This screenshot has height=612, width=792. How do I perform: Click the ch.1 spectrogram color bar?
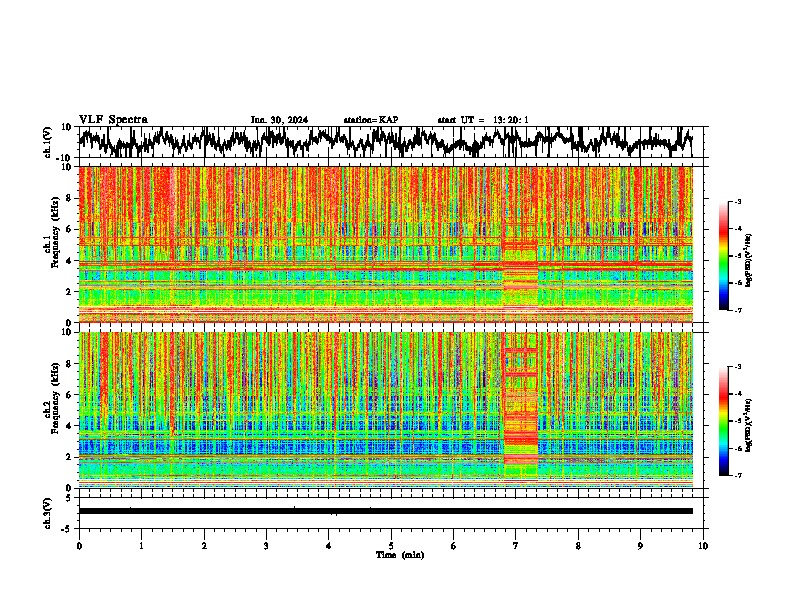pos(723,256)
